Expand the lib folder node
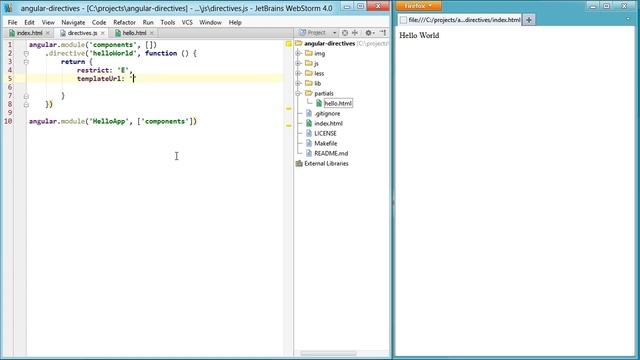 coord(298,83)
